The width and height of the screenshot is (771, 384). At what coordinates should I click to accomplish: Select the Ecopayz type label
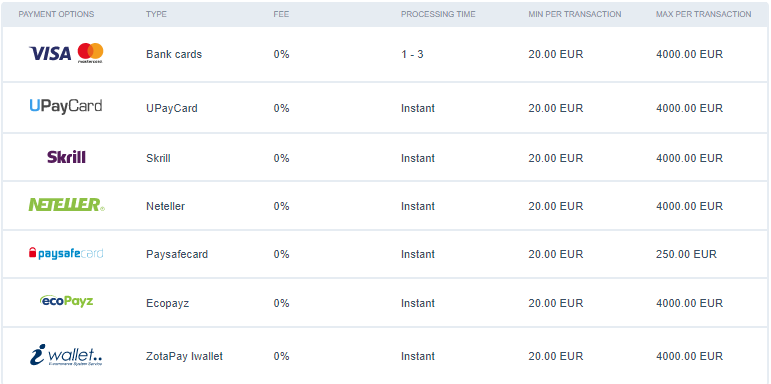click(x=168, y=303)
